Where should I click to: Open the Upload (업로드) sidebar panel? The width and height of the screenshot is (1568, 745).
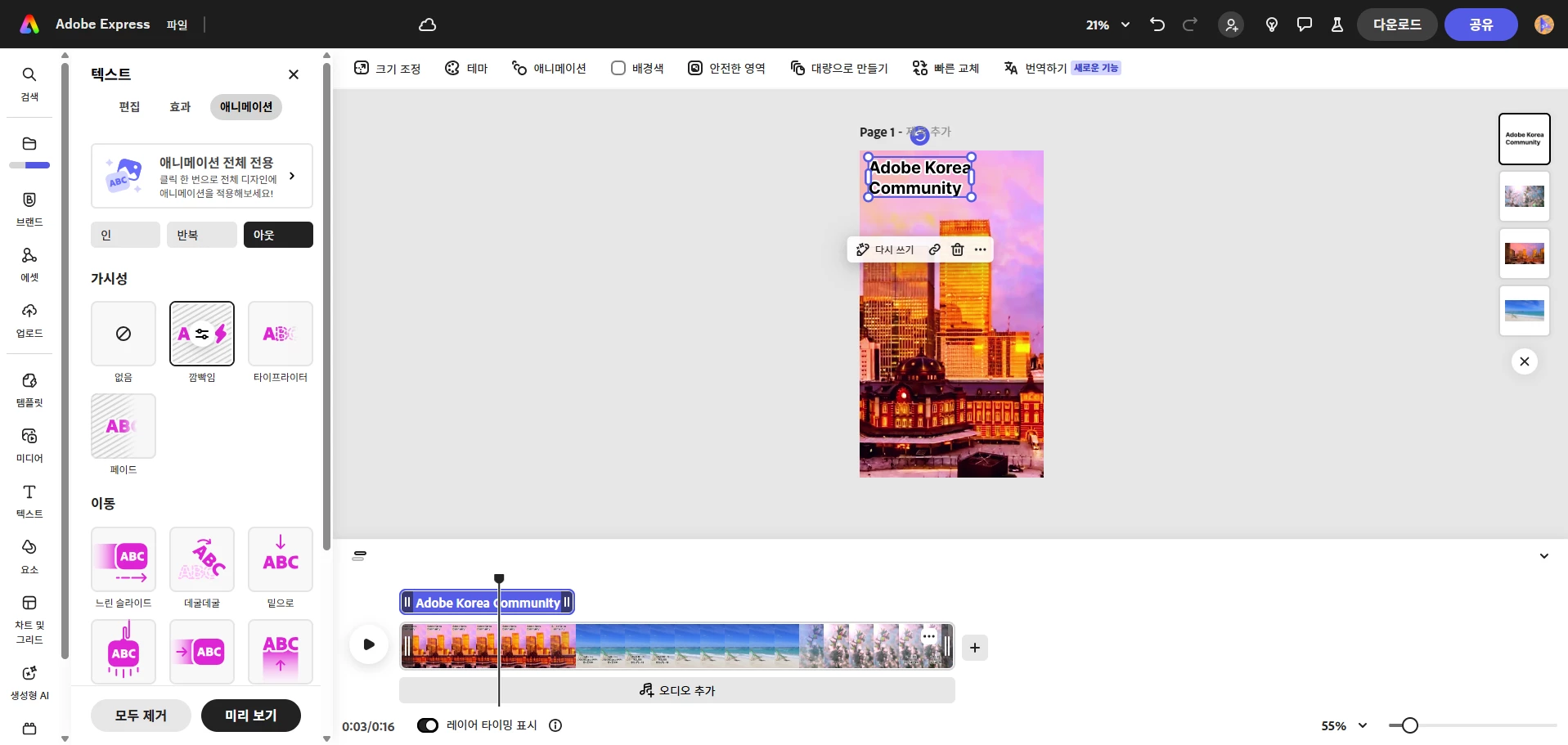click(29, 321)
